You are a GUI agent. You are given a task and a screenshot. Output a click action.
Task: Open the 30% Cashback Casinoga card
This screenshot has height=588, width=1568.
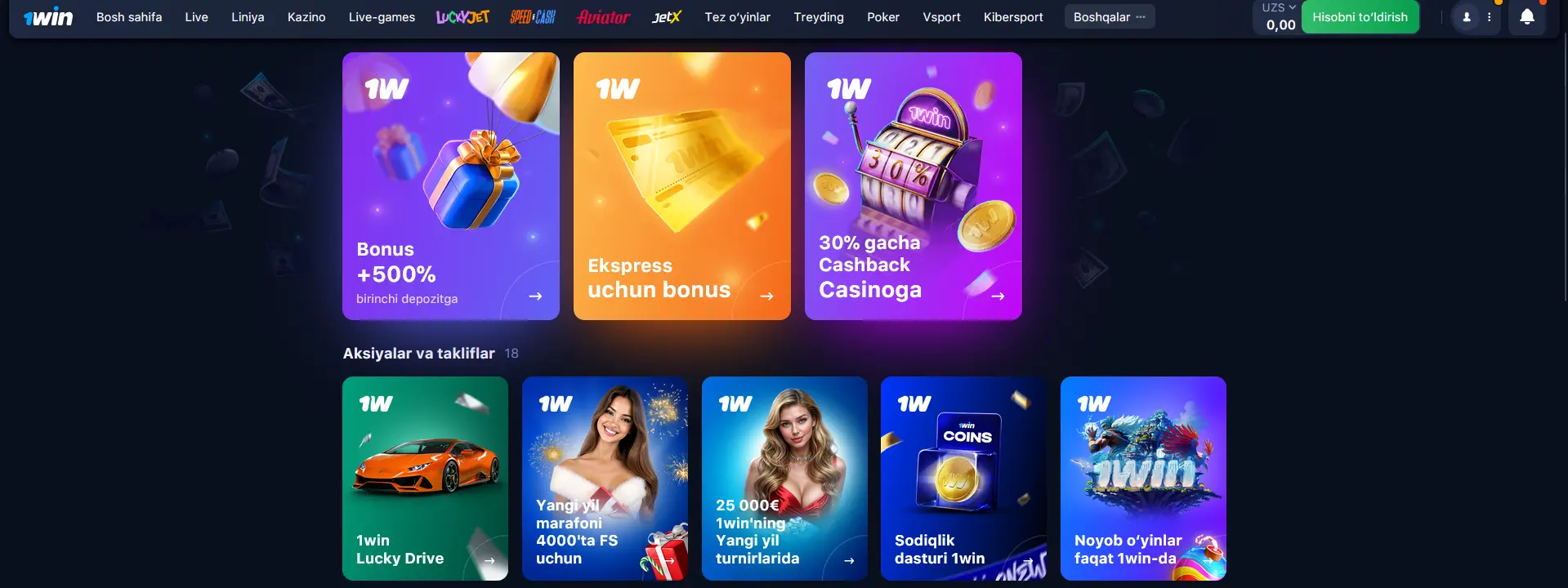(x=914, y=186)
